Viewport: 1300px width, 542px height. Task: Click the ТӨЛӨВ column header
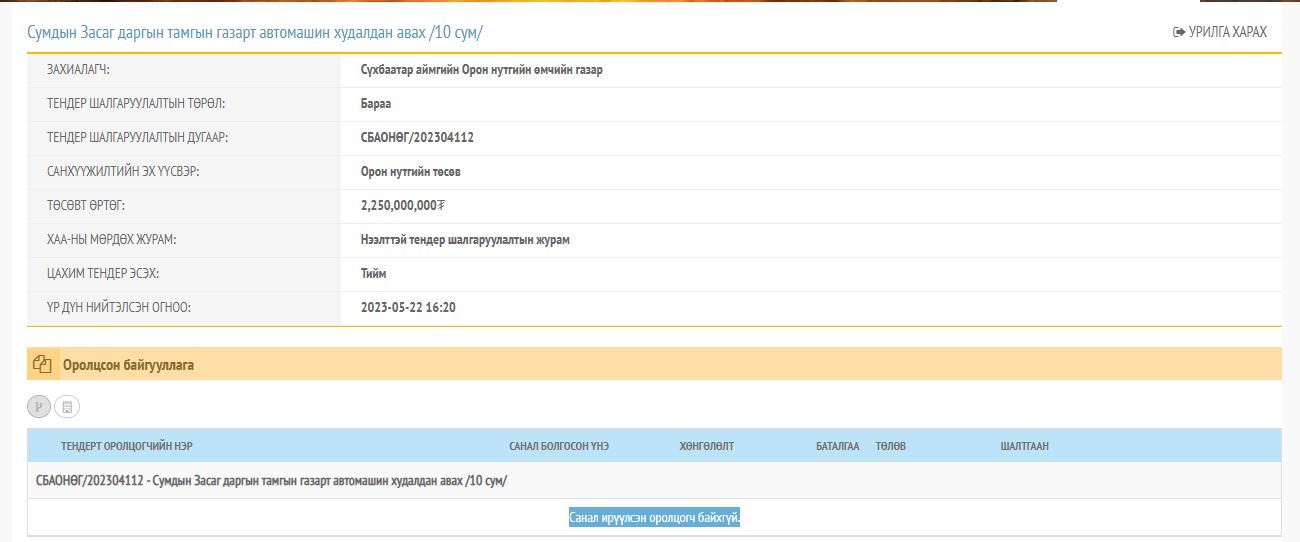[x=890, y=446]
